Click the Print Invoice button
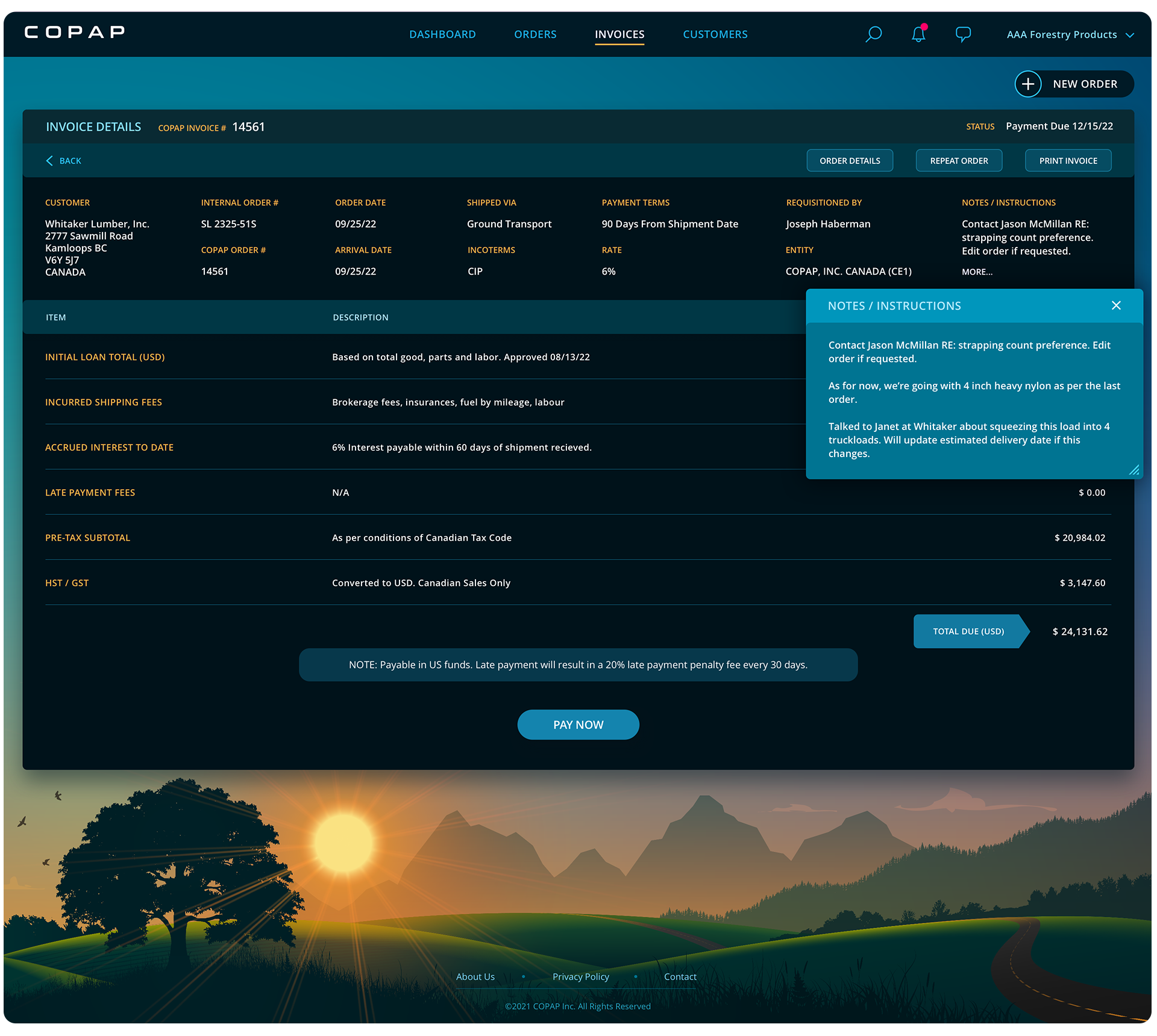 (x=1068, y=161)
